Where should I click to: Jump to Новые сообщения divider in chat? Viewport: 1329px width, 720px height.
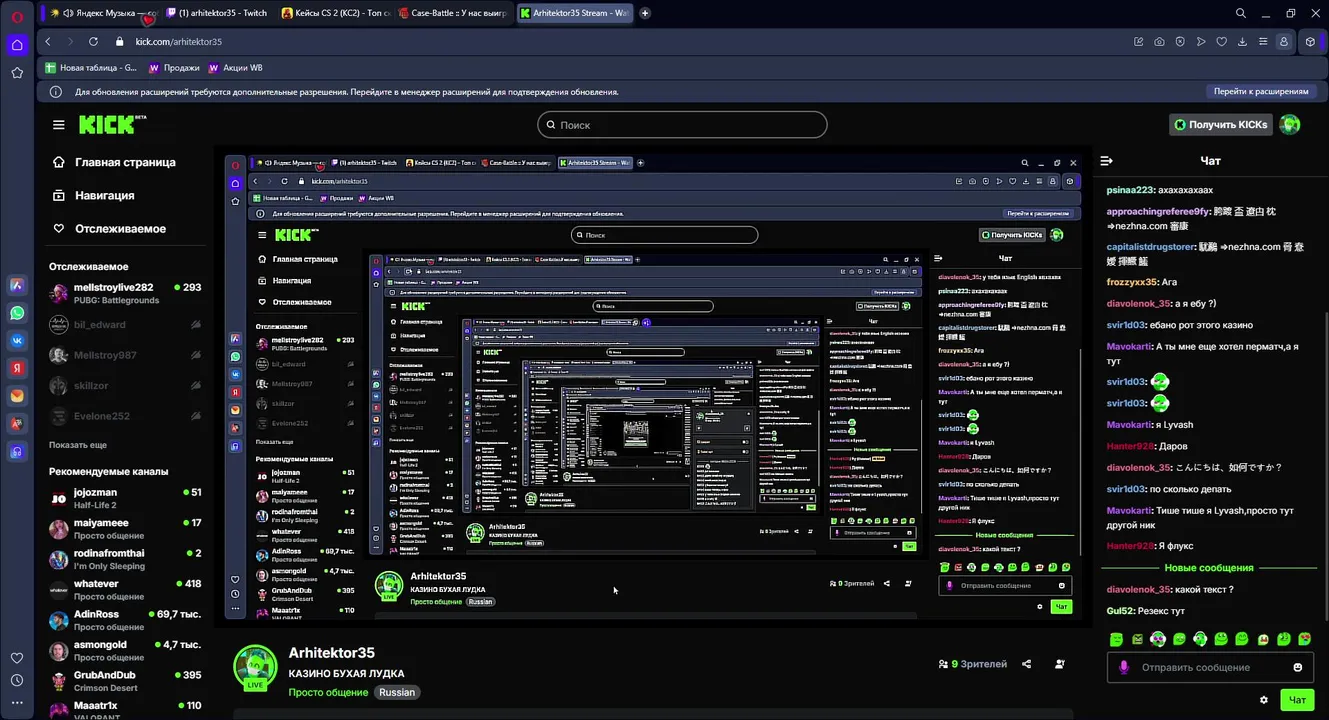1209,568
